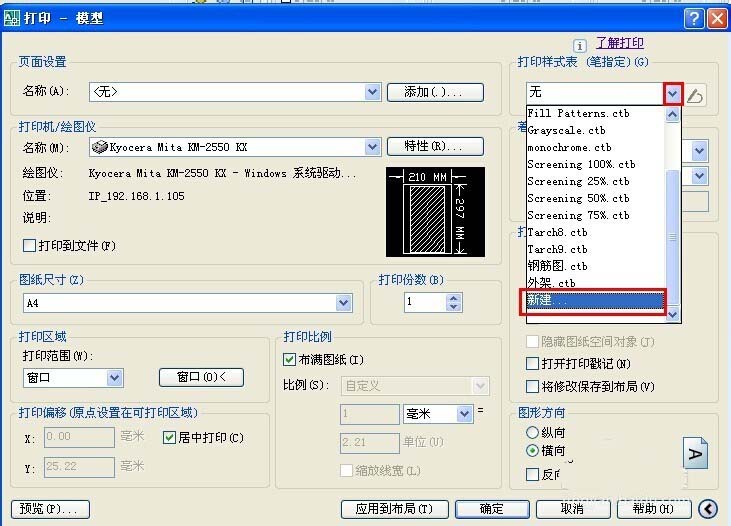This screenshot has width=731, height=526.
Task: Toggle 居中打印(C) checkbox
Action: coord(169,437)
